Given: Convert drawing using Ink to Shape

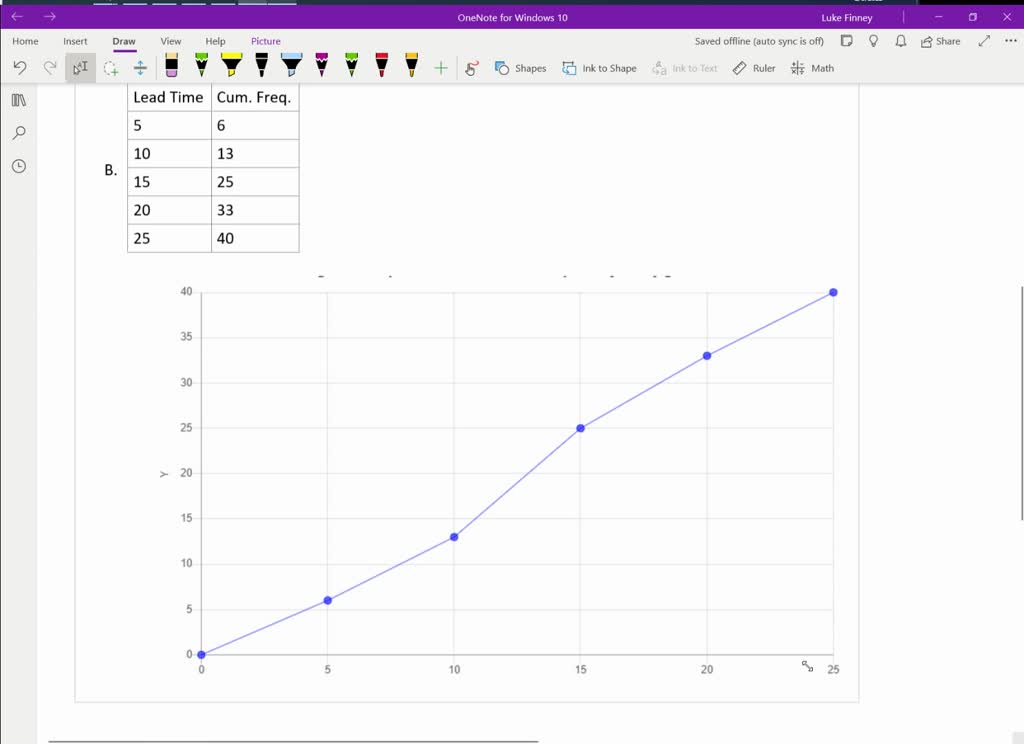Looking at the screenshot, I should coord(600,67).
